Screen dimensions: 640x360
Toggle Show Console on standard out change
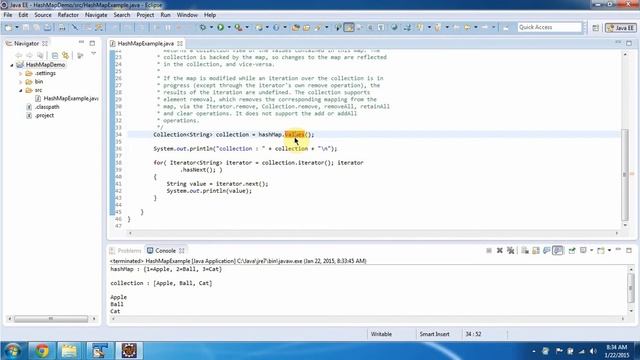point(547,250)
